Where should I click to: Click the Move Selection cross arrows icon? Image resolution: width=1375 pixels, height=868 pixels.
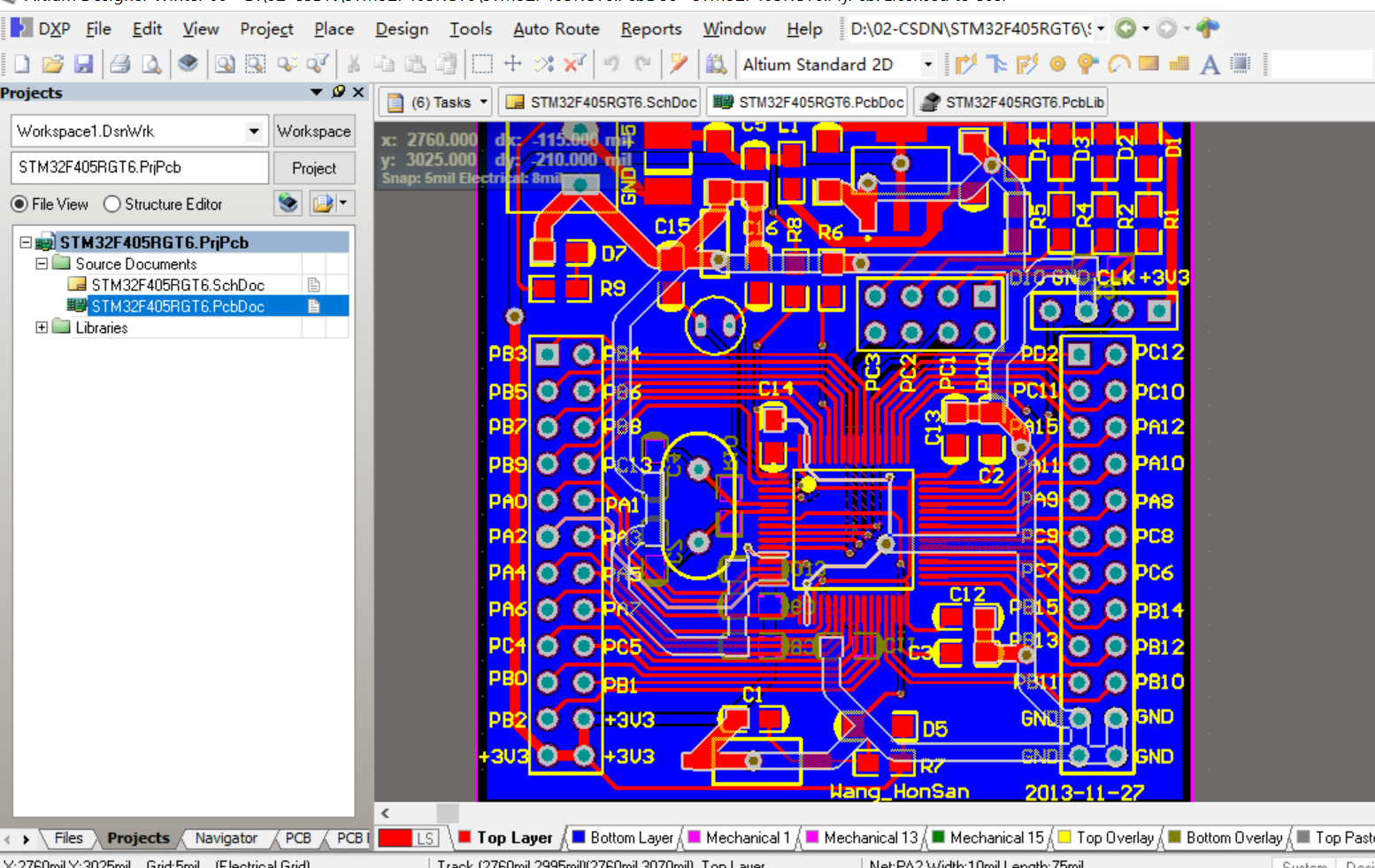pyautogui.click(x=513, y=64)
